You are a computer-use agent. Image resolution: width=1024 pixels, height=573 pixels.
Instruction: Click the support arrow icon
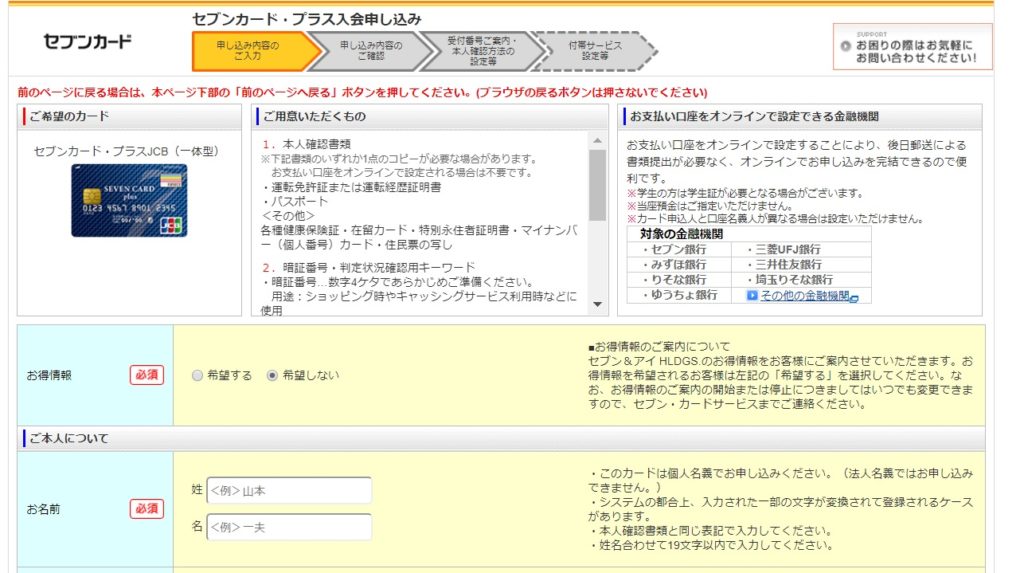[x=846, y=46]
